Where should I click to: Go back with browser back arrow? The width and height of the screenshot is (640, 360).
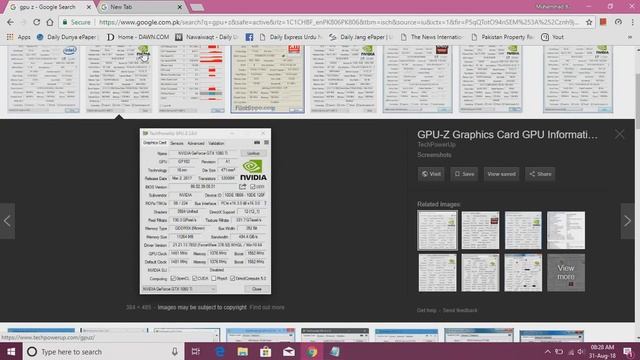pos(10,22)
